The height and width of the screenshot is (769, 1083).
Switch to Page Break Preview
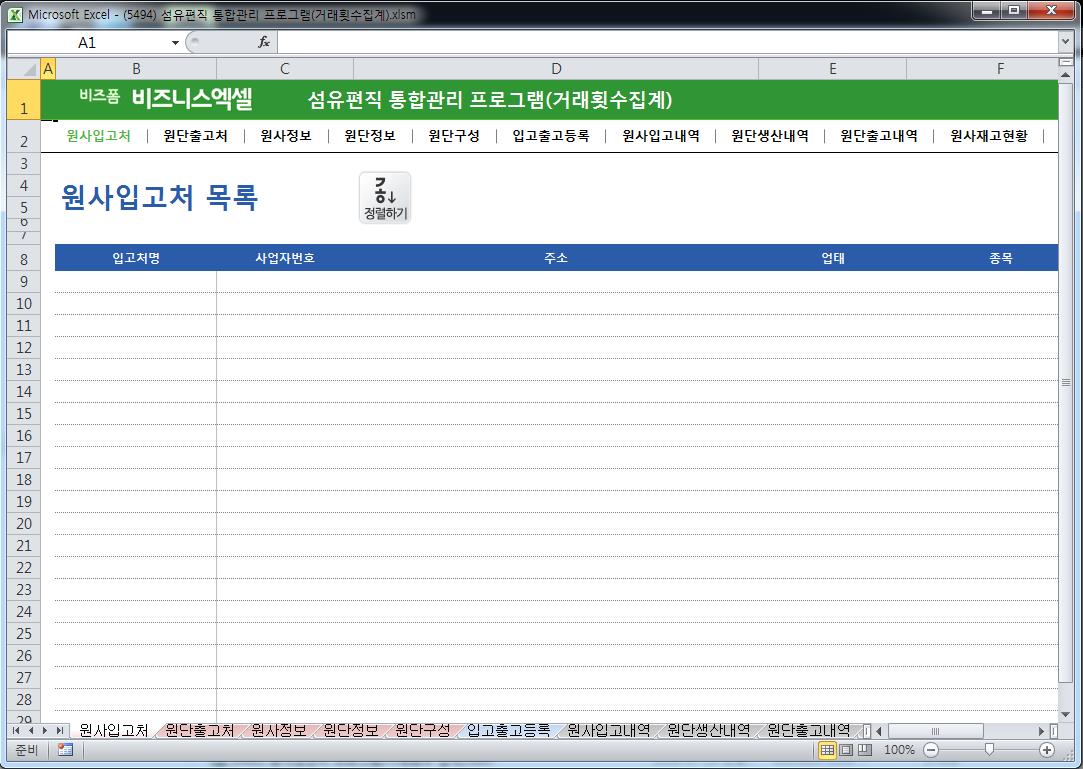click(864, 749)
